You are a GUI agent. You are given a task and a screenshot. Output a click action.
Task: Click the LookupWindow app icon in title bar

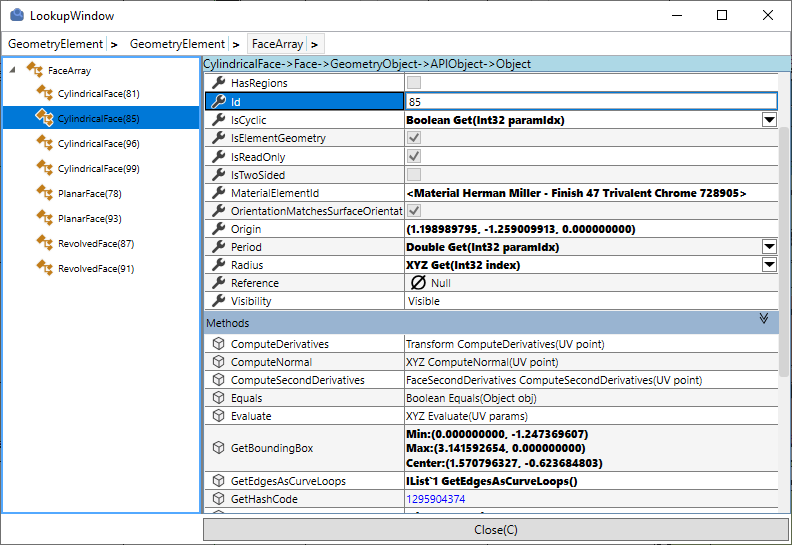pyautogui.click(x=17, y=15)
